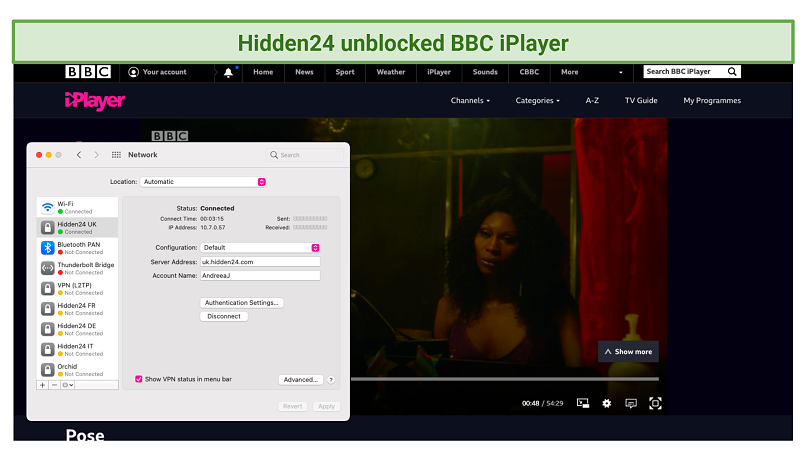Open Weather in BBC navigation
Screen dimensions: 806x453
391,72
